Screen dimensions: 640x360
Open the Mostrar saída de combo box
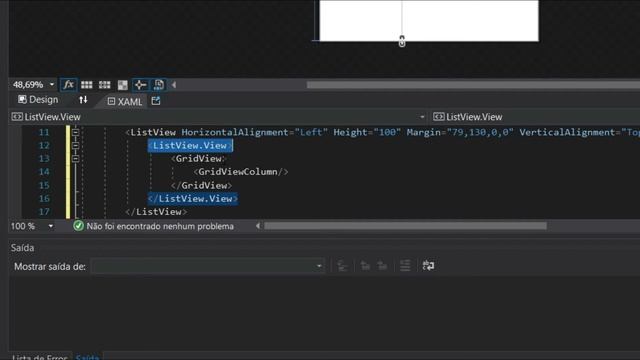pos(208,266)
